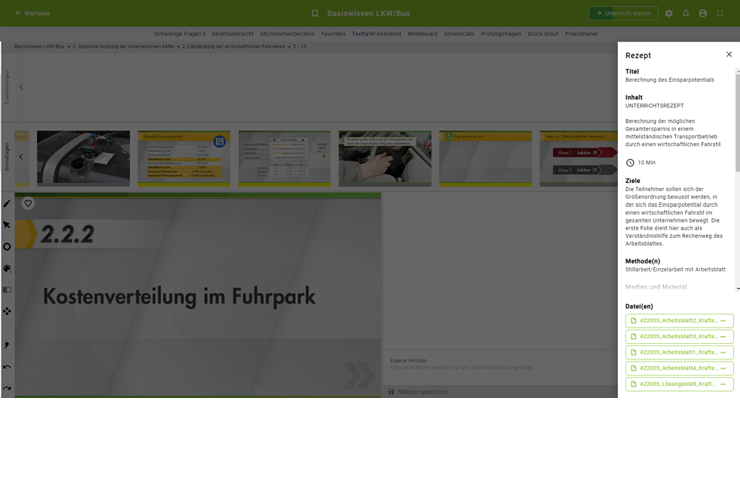The height and width of the screenshot is (500, 740).
Task: Click the Unterricht starten button
Action: point(624,14)
